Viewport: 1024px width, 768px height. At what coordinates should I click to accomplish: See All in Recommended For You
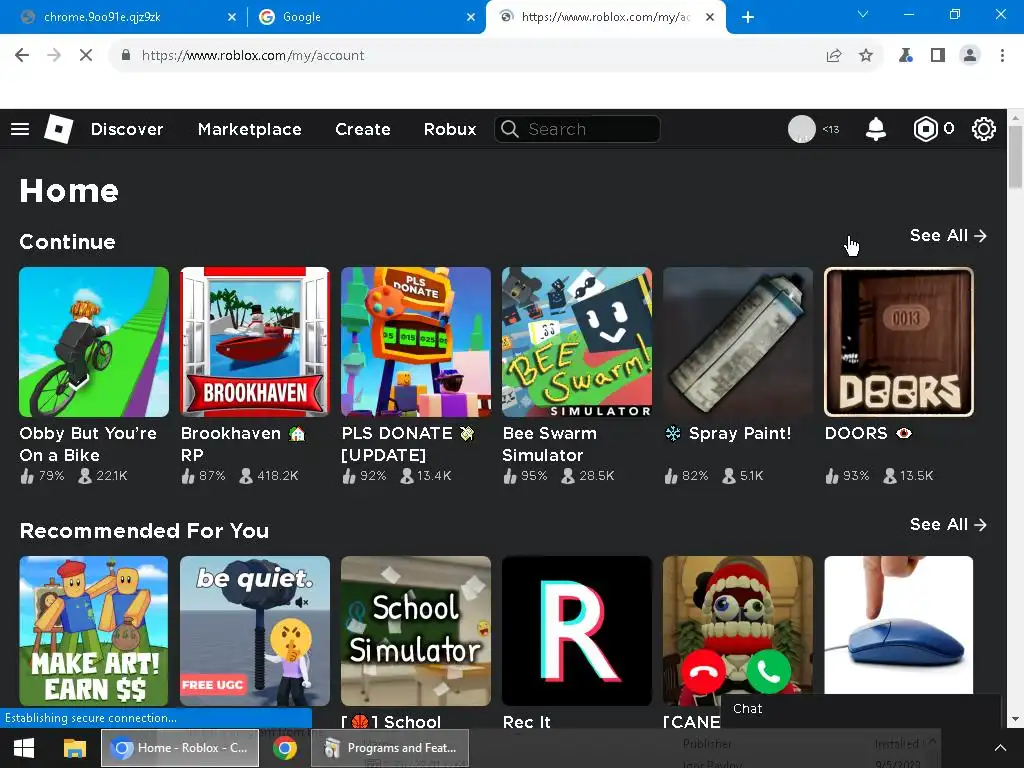click(948, 524)
